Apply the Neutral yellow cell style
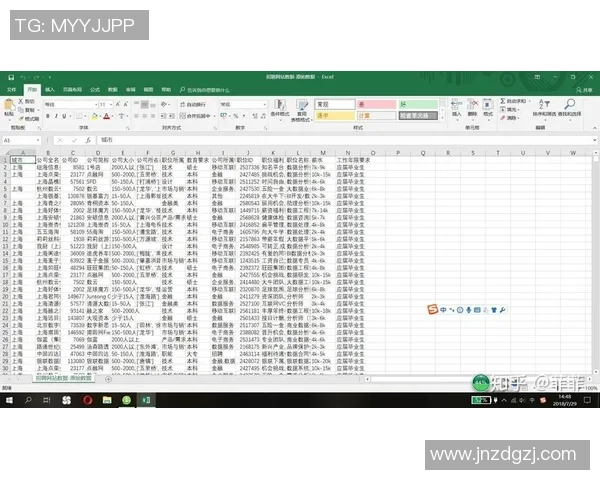Viewport: 600px width, 480px height. (x=335, y=116)
